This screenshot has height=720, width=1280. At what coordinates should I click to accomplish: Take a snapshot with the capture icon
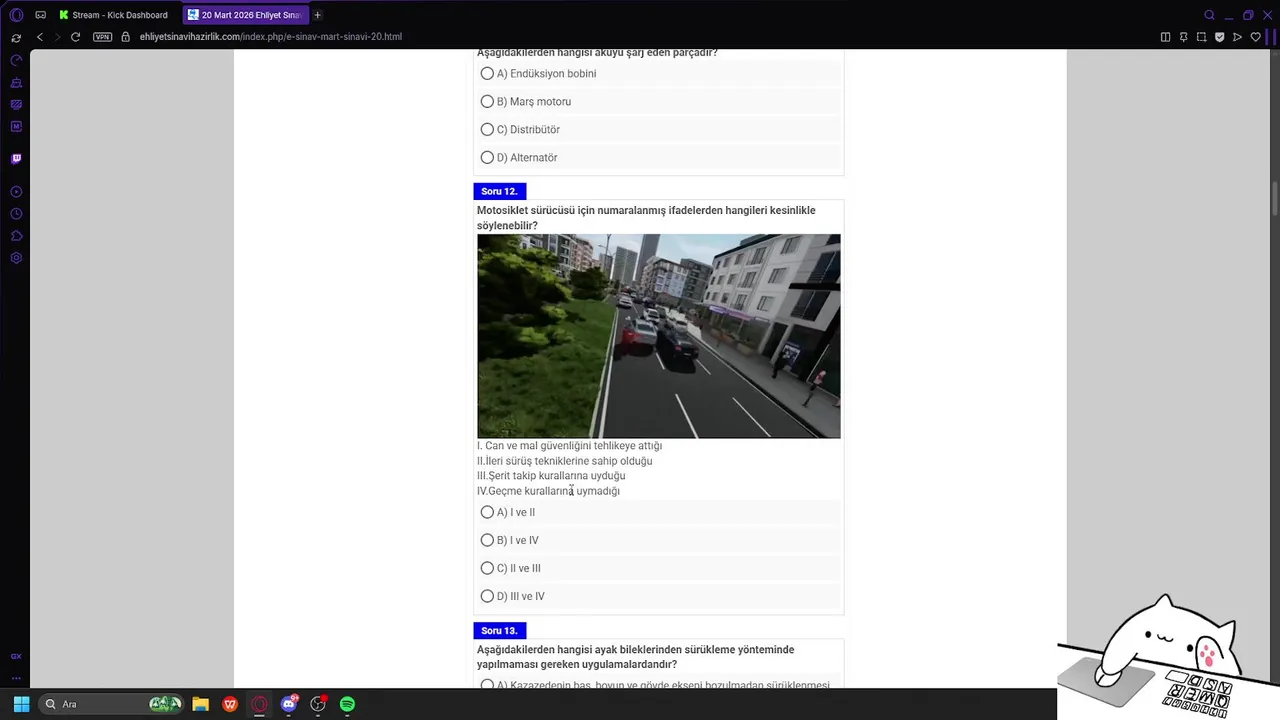point(1201,37)
